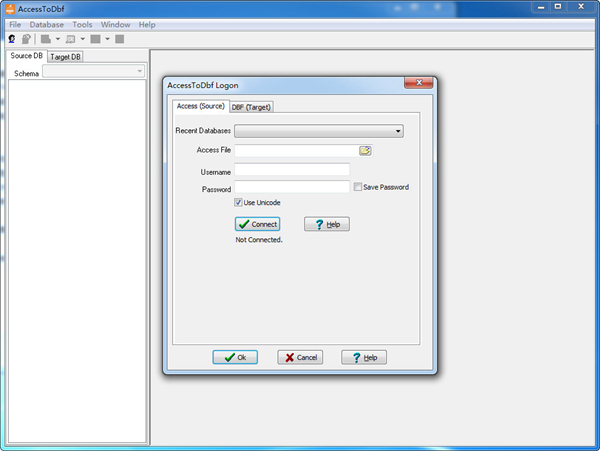Image resolution: width=600 pixels, height=451 pixels.
Task: Click Help button at dialog bottom
Action: (x=364, y=357)
